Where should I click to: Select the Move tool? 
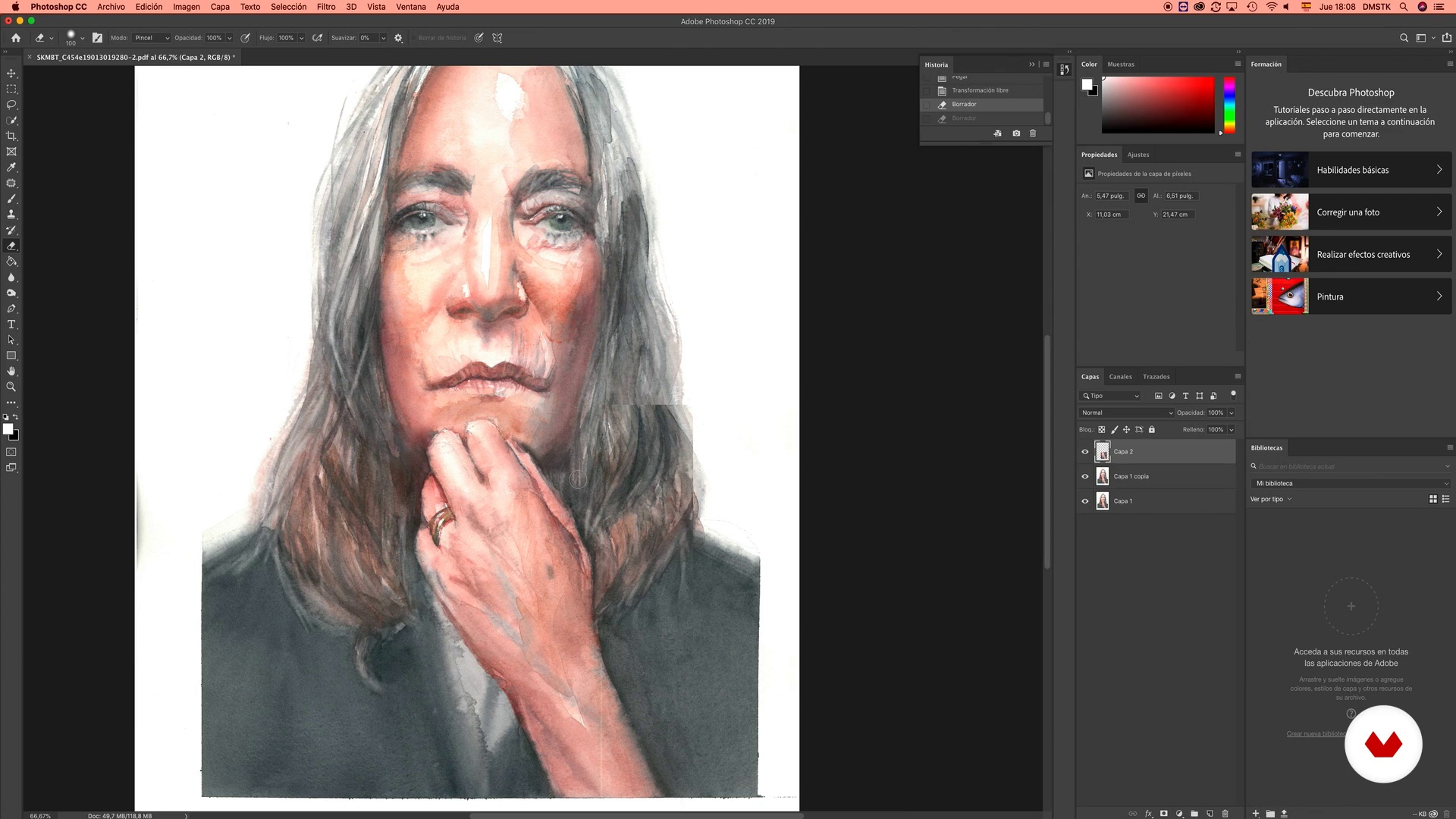point(11,74)
